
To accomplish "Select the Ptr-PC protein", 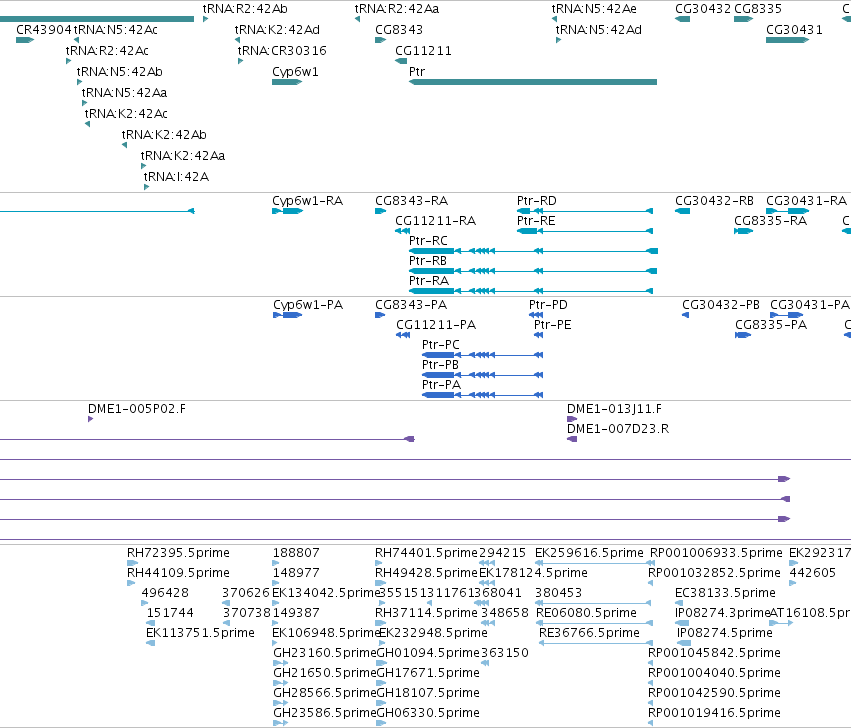I will click(x=482, y=355).
